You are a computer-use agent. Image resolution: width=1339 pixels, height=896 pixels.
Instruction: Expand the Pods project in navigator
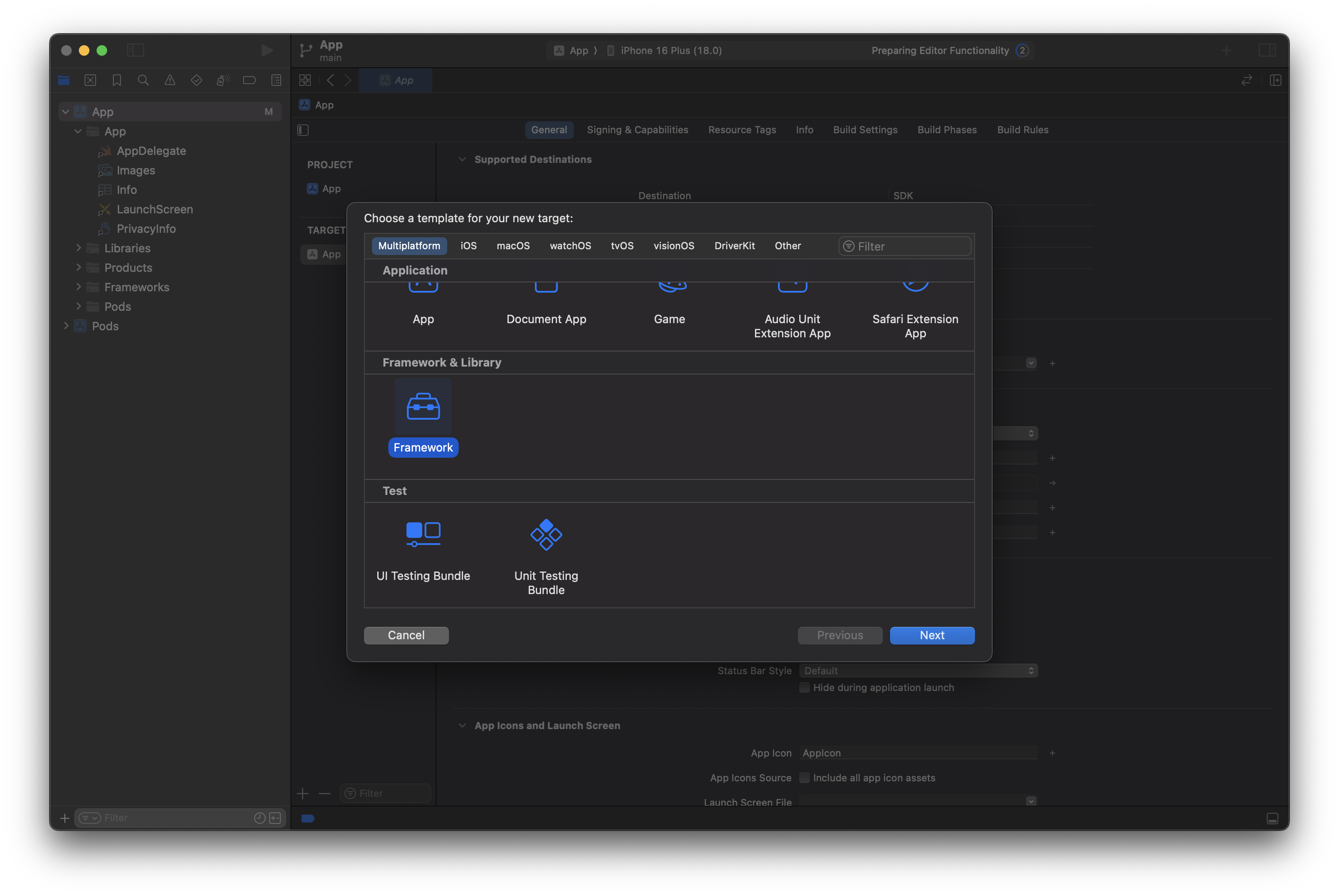click(x=66, y=326)
